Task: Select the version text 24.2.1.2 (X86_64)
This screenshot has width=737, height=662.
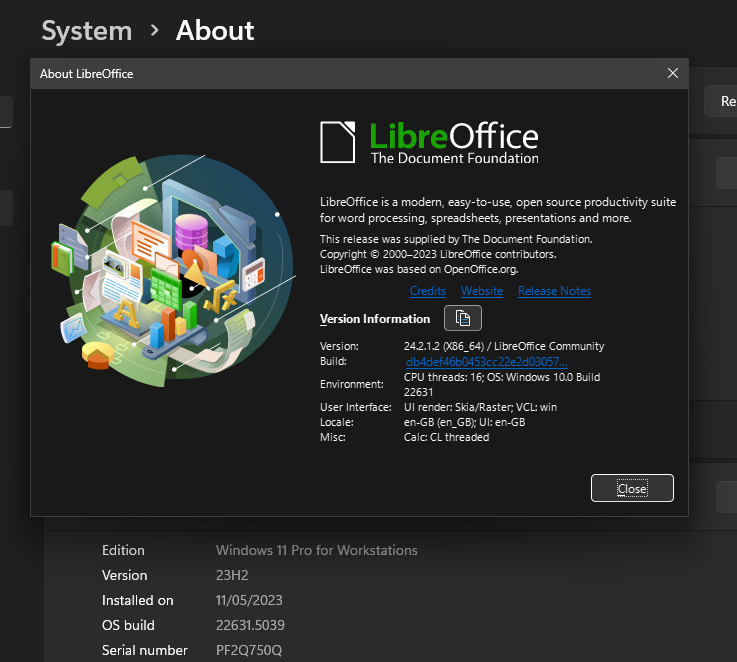Action: pos(444,346)
